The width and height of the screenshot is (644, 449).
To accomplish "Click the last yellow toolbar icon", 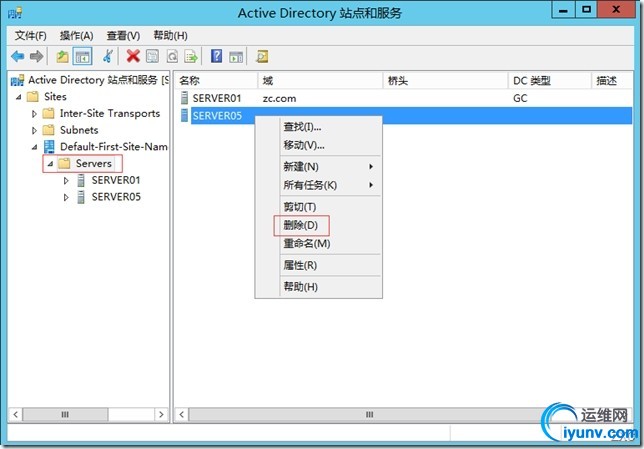I will (x=262, y=56).
